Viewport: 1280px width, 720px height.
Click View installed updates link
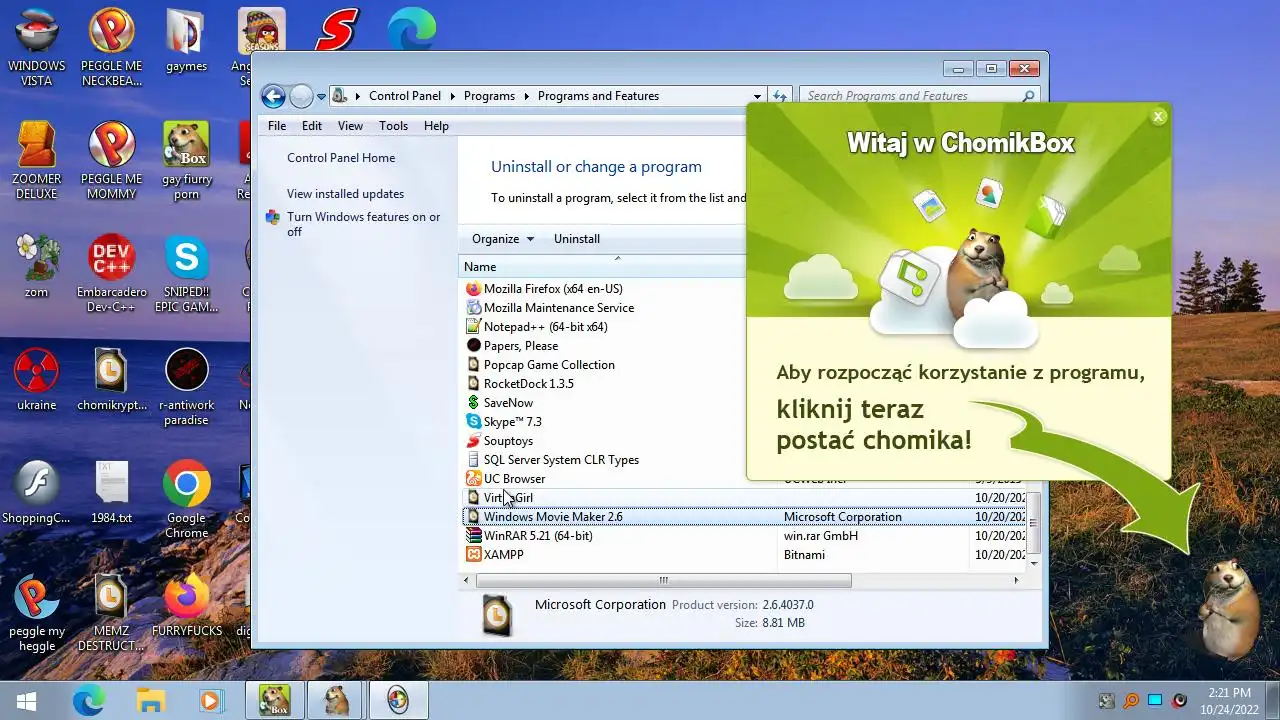345,194
